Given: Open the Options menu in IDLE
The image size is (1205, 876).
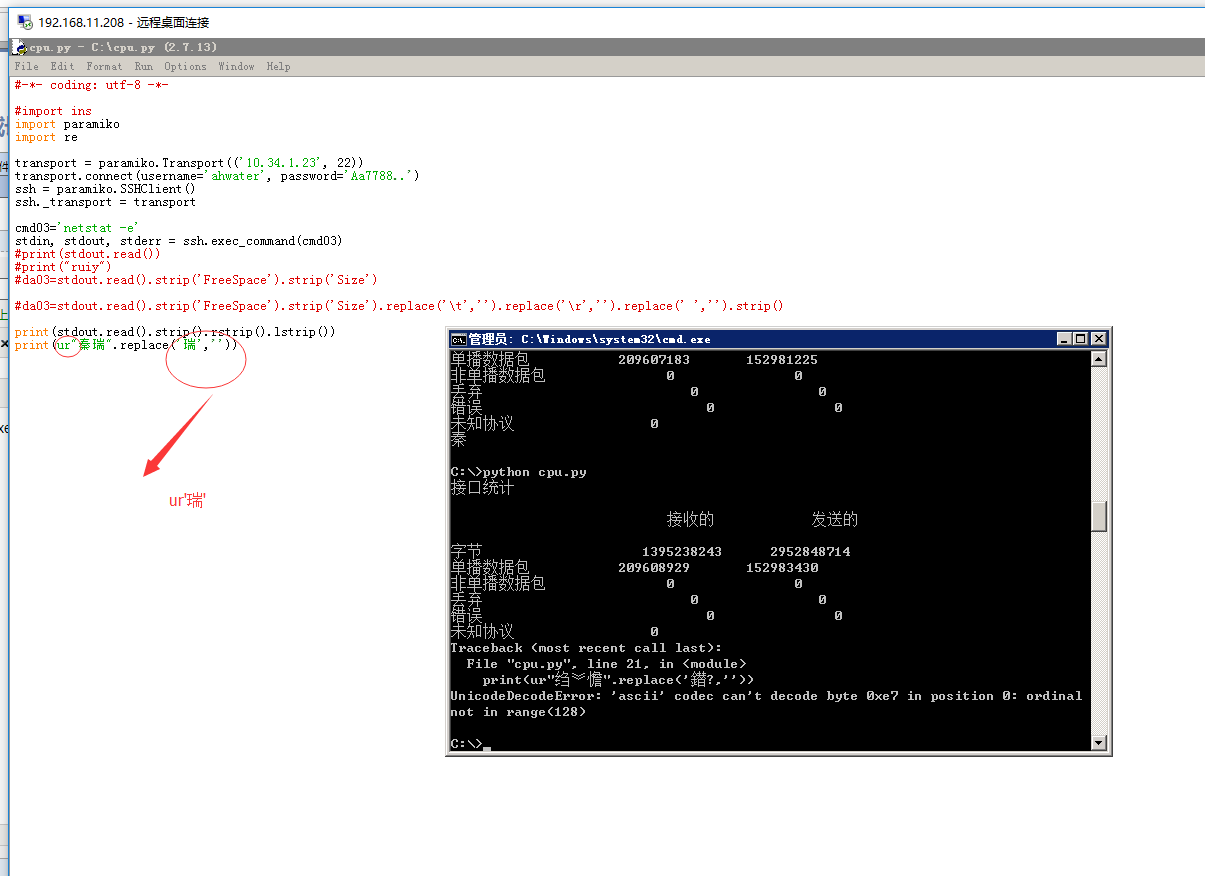Looking at the screenshot, I should click(x=185, y=66).
